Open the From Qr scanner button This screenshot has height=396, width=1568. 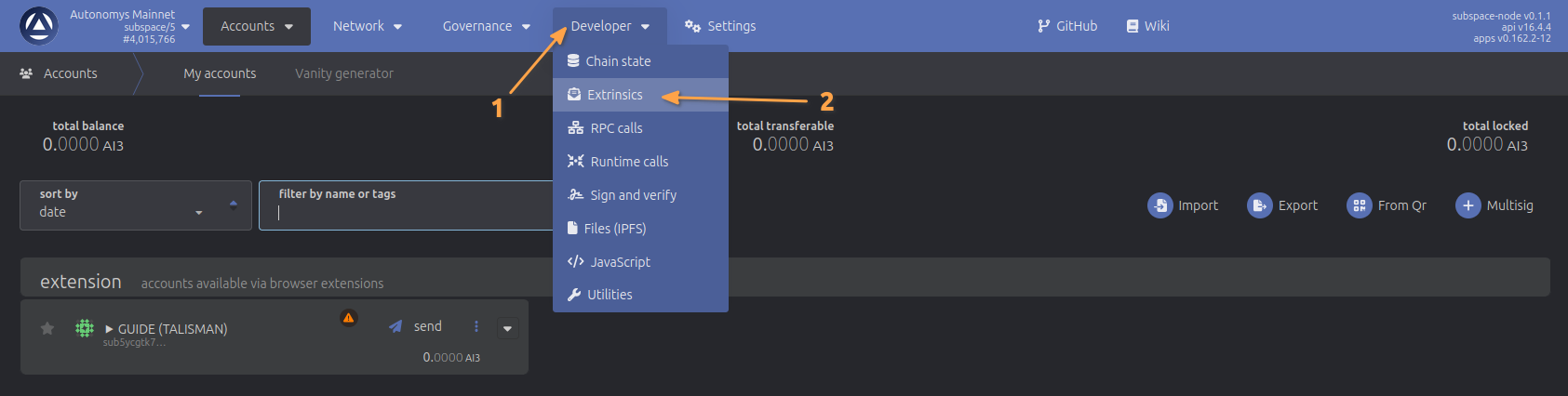[1360, 205]
